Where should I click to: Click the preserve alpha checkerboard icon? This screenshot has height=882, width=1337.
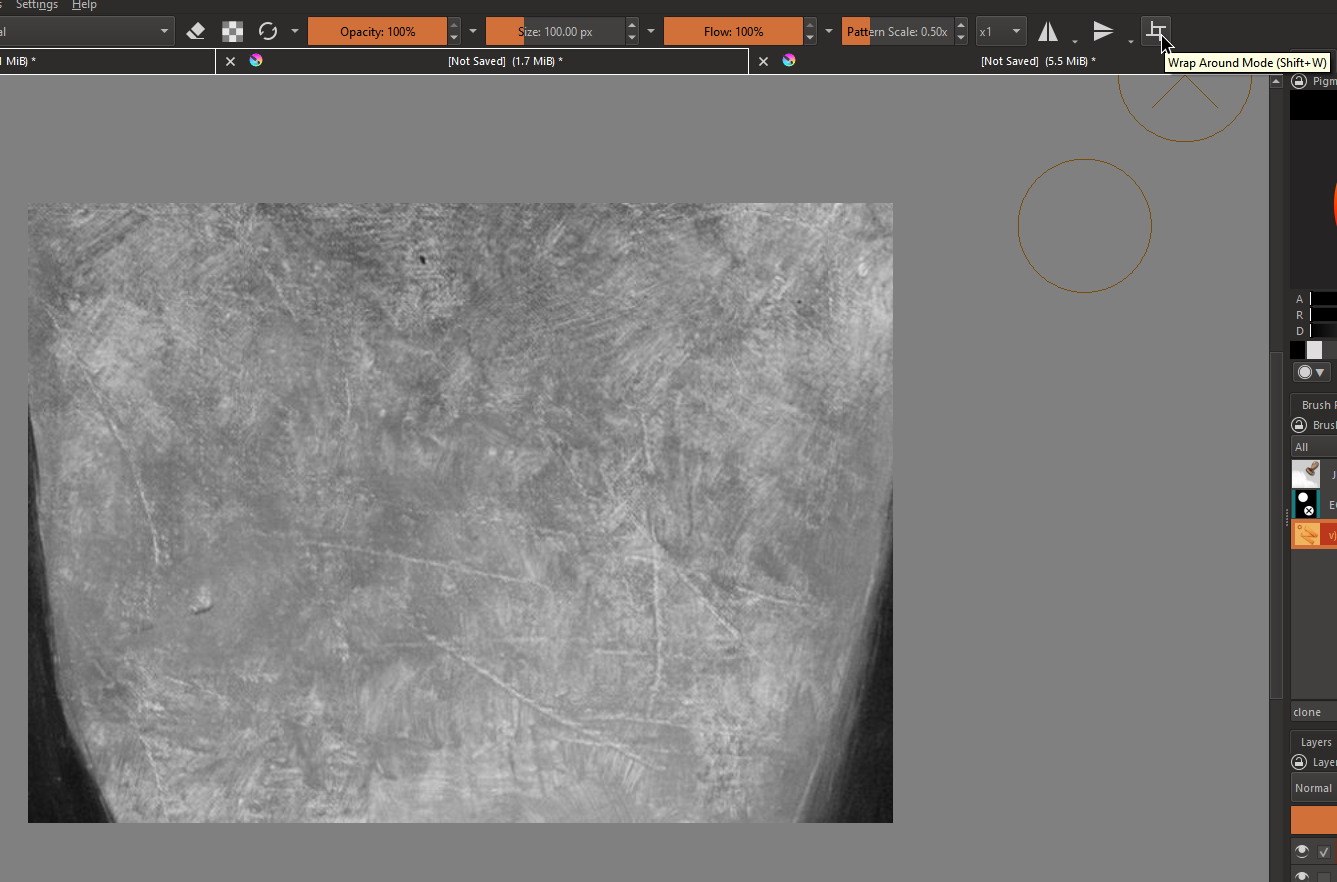[232, 32]
